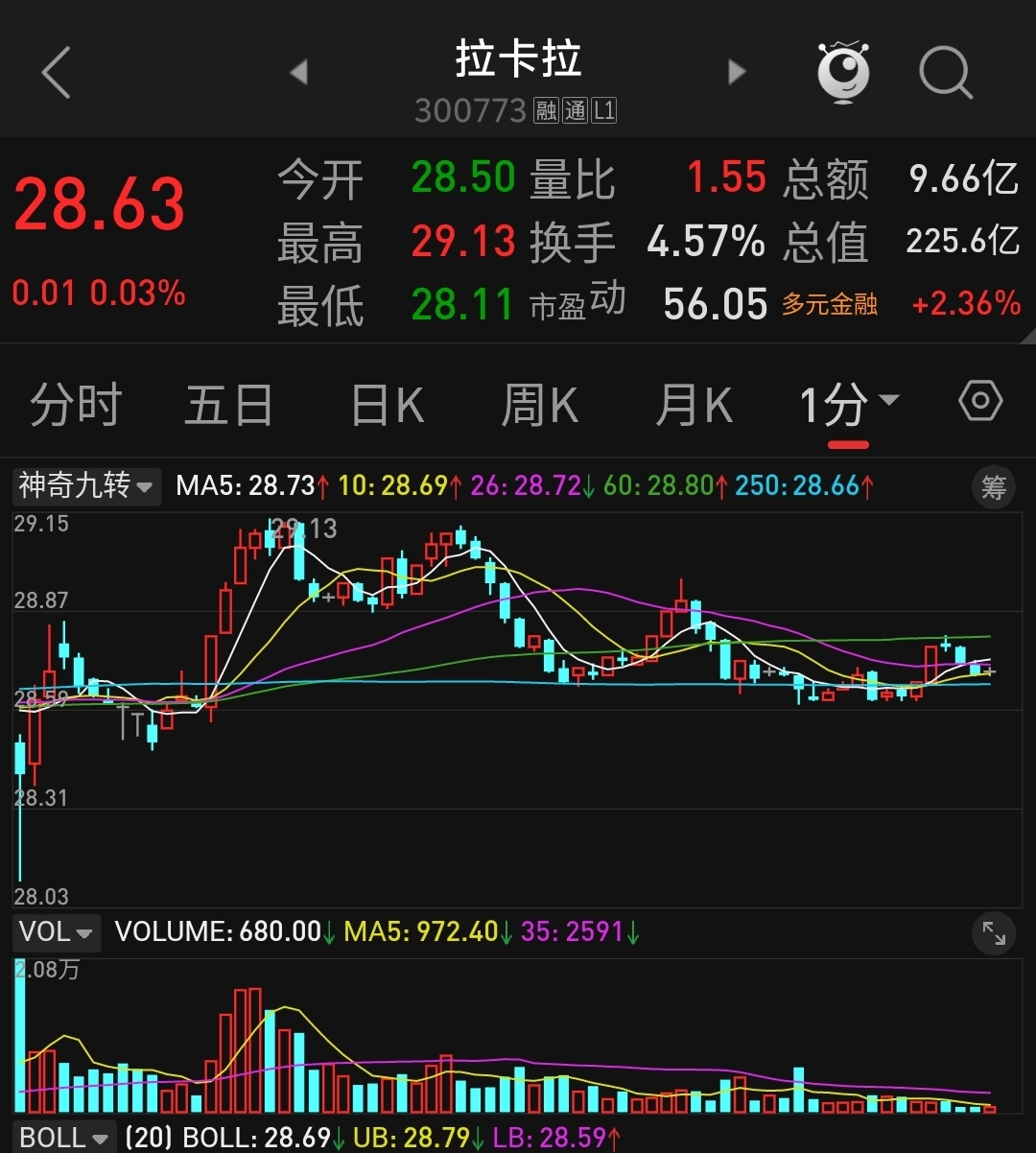
Task: Tap the MA 60: 28.80 label
Action: (x=665, y=485)
